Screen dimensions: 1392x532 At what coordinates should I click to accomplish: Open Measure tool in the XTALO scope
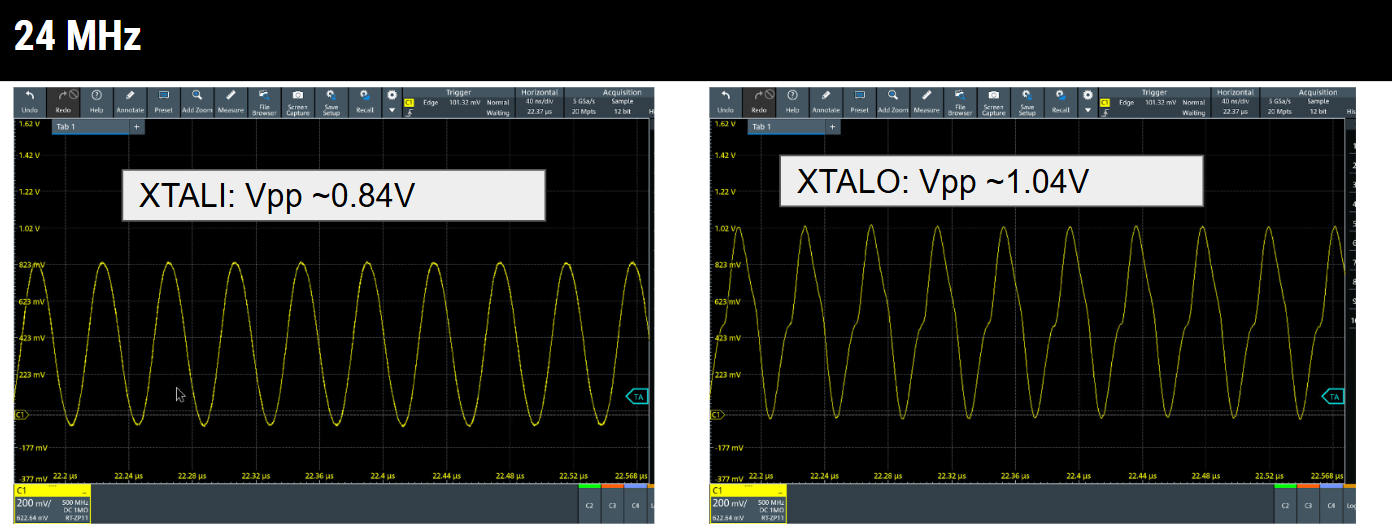(927, 101)
